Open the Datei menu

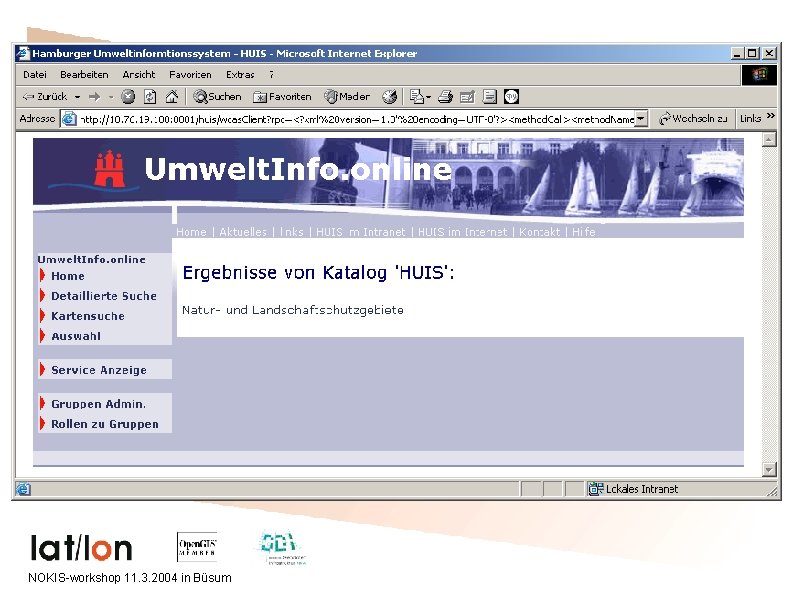(35, 74)
